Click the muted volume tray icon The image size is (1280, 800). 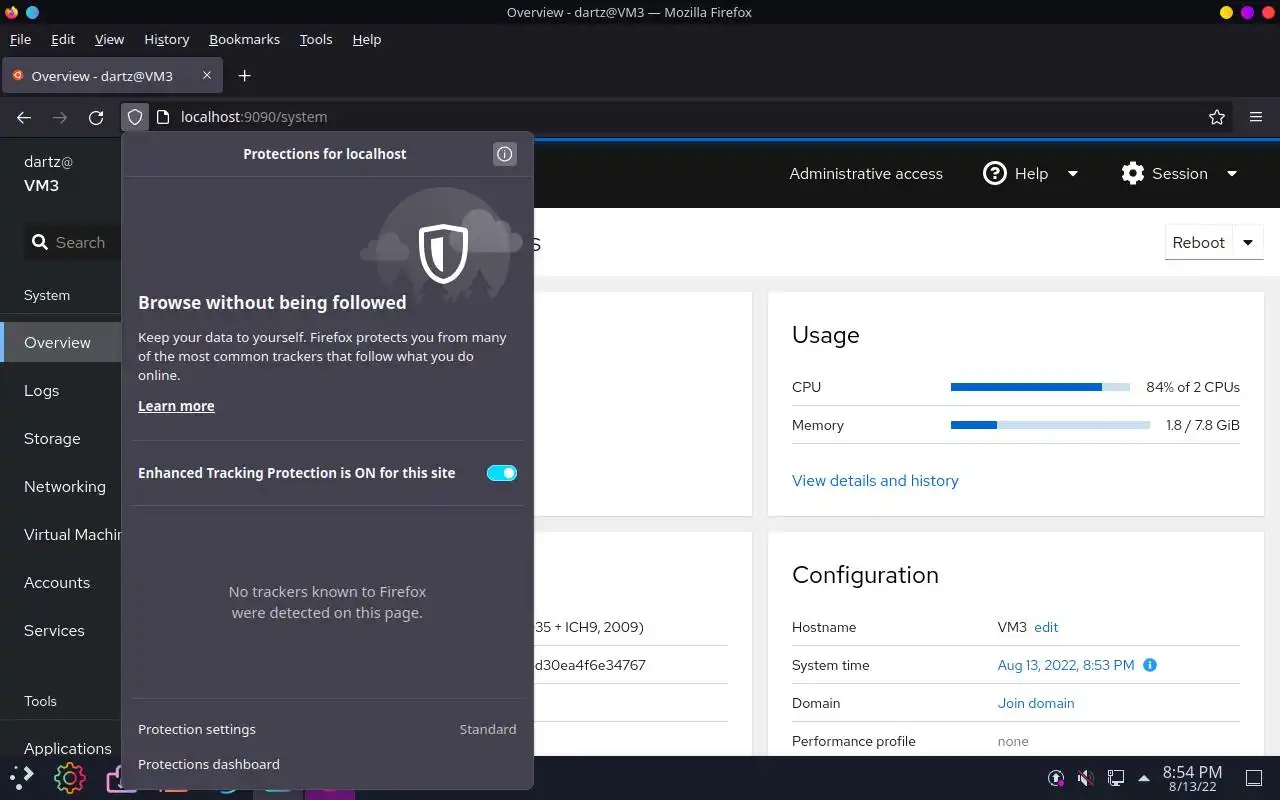(1085, 777)
